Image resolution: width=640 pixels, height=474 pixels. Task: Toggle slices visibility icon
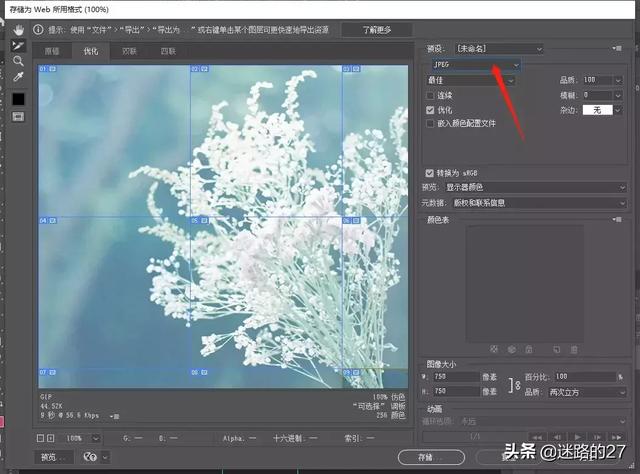pos(17,117)
